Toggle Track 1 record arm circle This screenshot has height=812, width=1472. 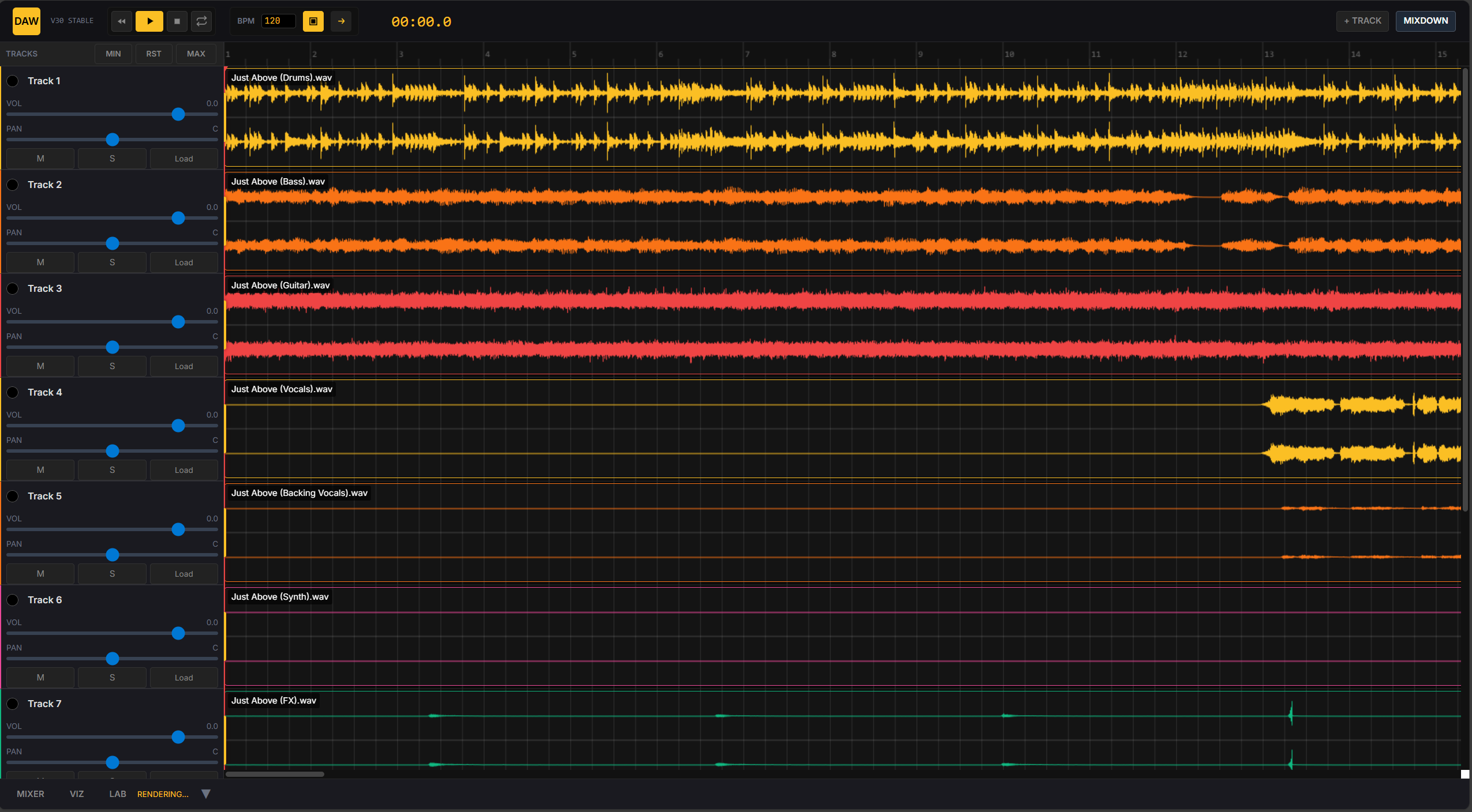(x=13, y=81)
